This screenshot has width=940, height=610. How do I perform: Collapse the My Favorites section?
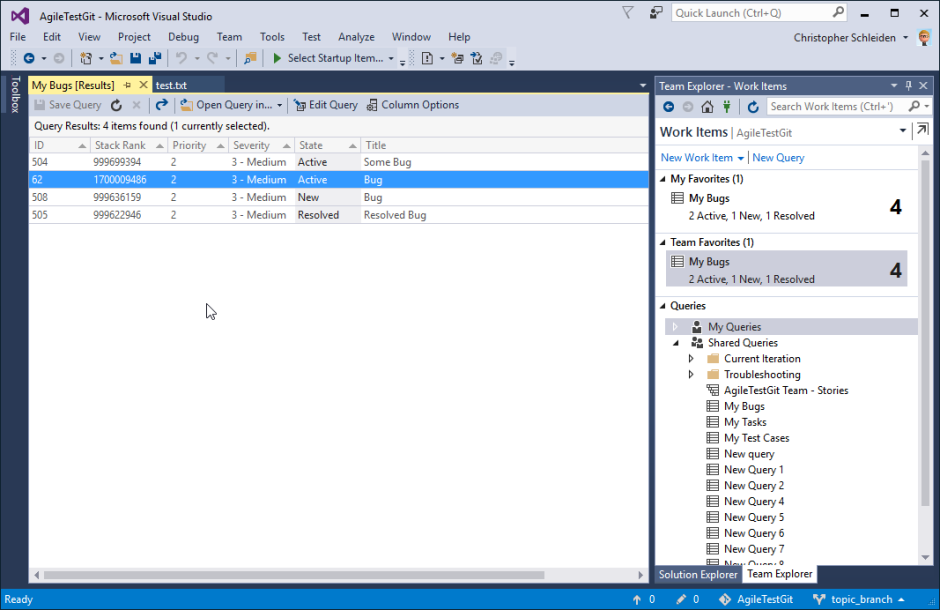tap(663, 179)
